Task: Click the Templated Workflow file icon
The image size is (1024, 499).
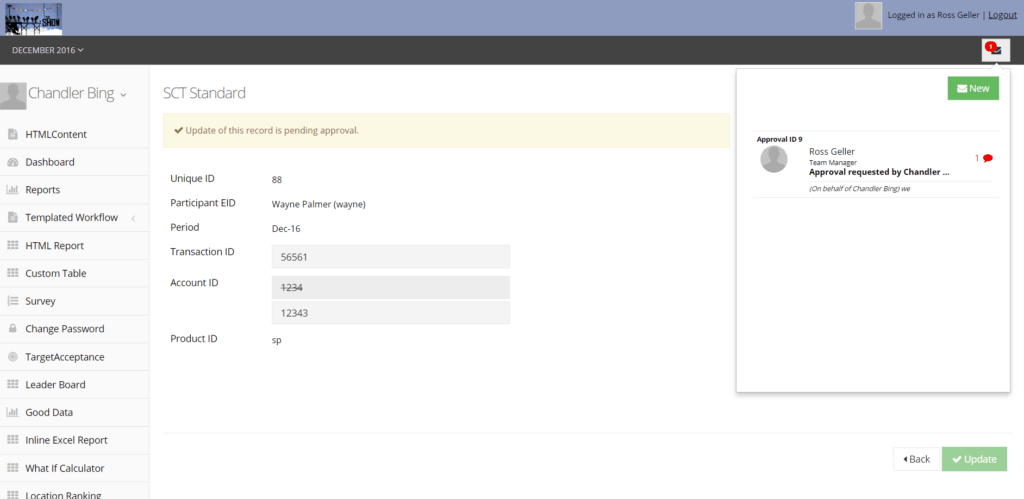Action: (12, 217)
